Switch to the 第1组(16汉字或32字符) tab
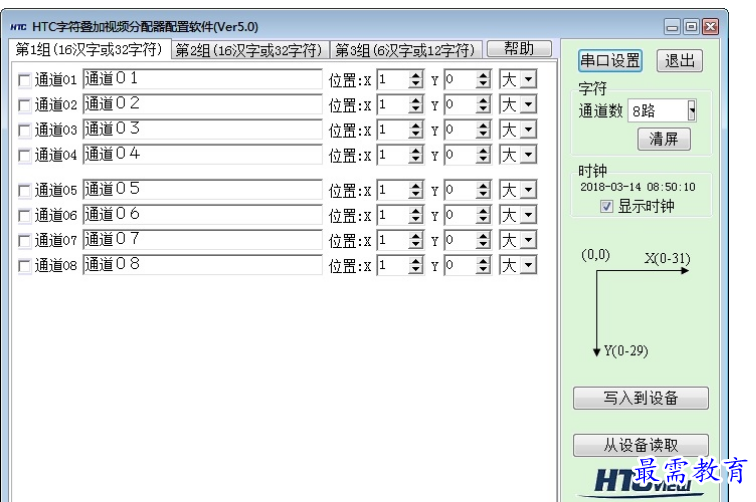The width and height of the screenshot is (756, 502). pyautogui.click(x=90, y=50)
